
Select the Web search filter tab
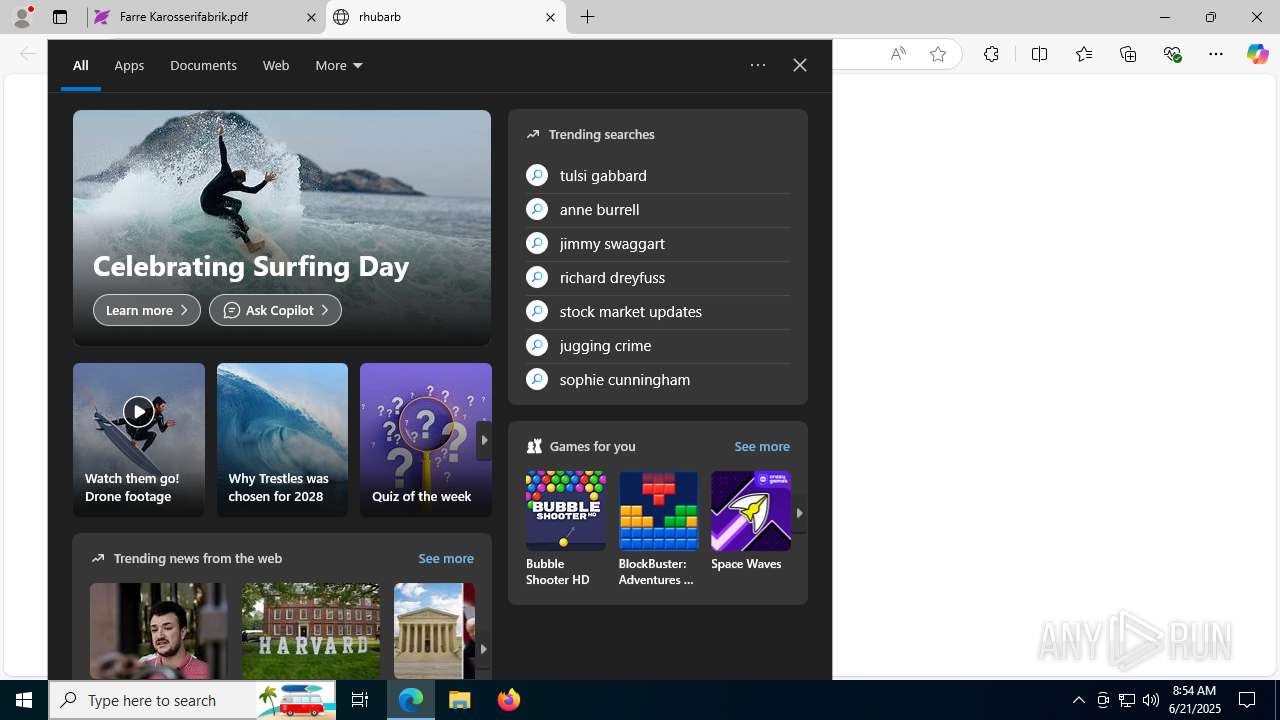pos(276,65)
